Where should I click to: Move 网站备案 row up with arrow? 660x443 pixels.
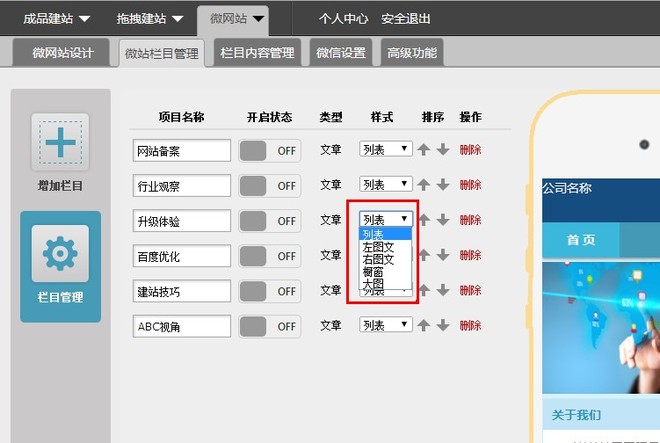[424, 150]
